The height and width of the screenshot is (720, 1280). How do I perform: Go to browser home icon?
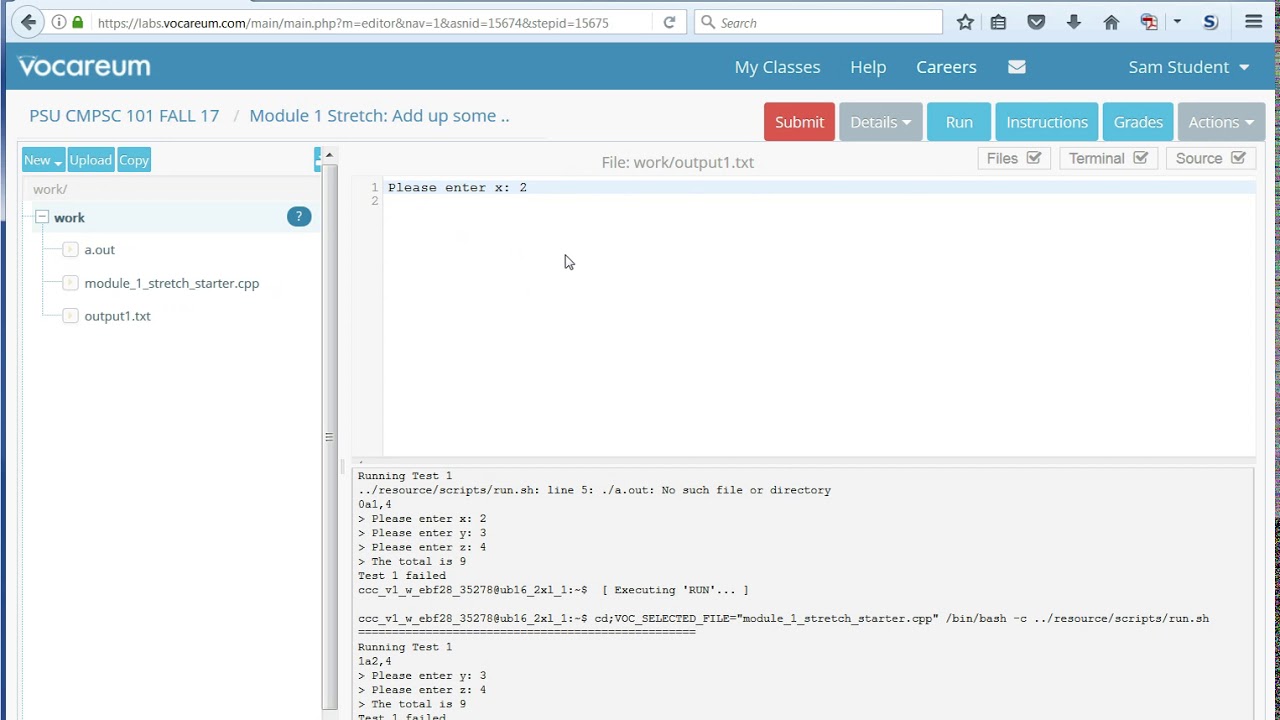[x=1111, y=22]
